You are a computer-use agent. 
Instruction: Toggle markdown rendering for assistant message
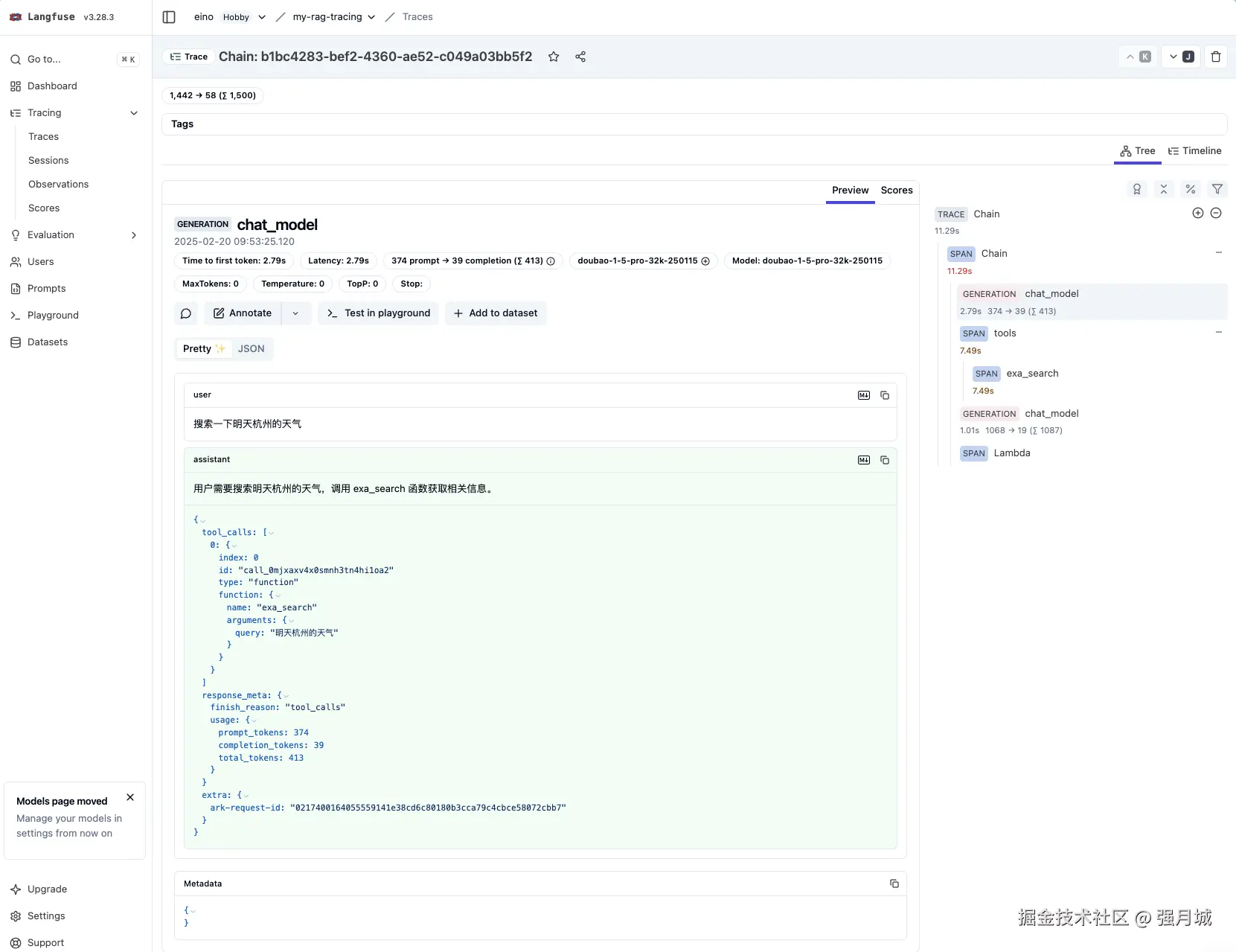coord(864,460)
